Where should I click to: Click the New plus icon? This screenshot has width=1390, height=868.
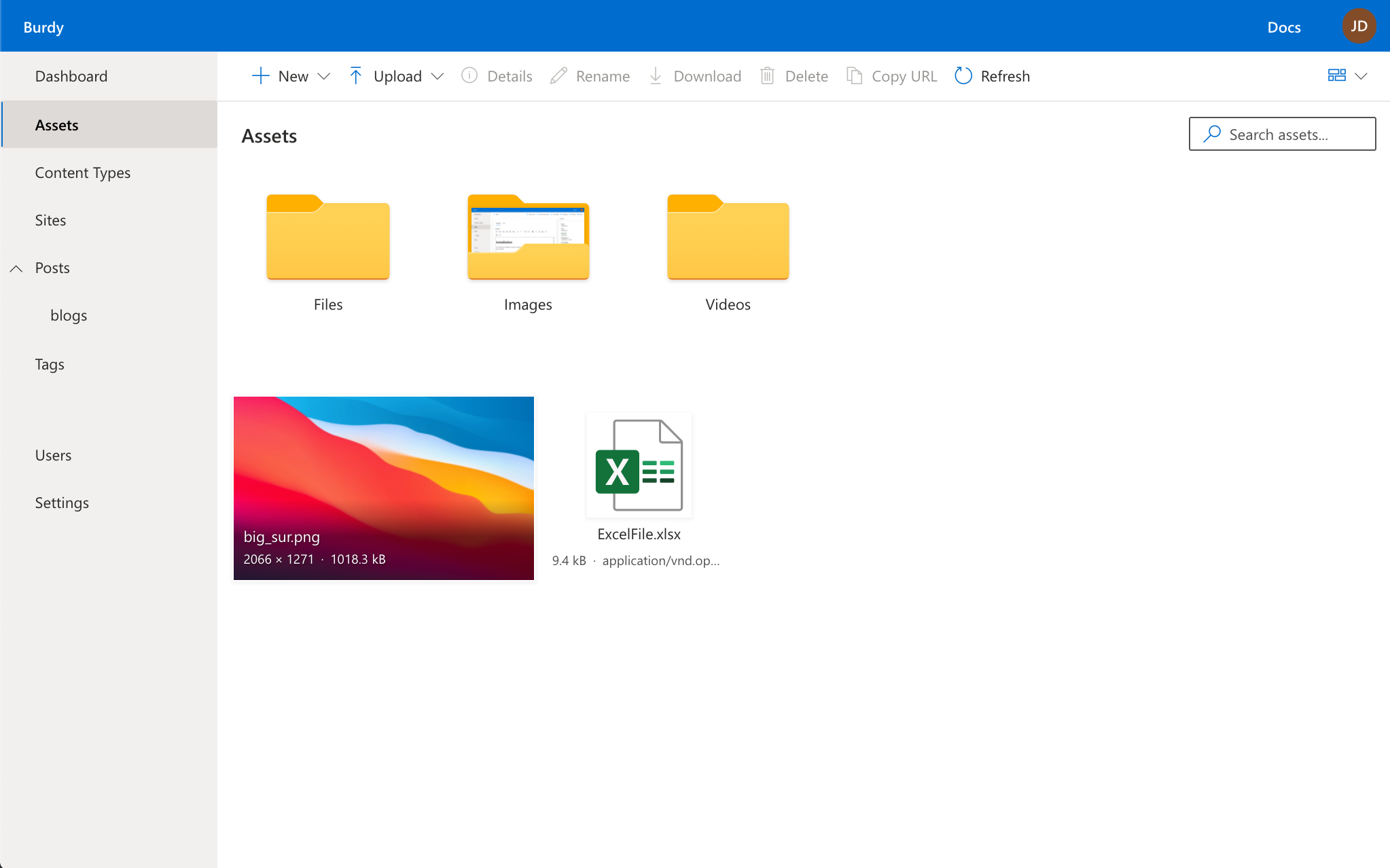(x=261, y=76)
